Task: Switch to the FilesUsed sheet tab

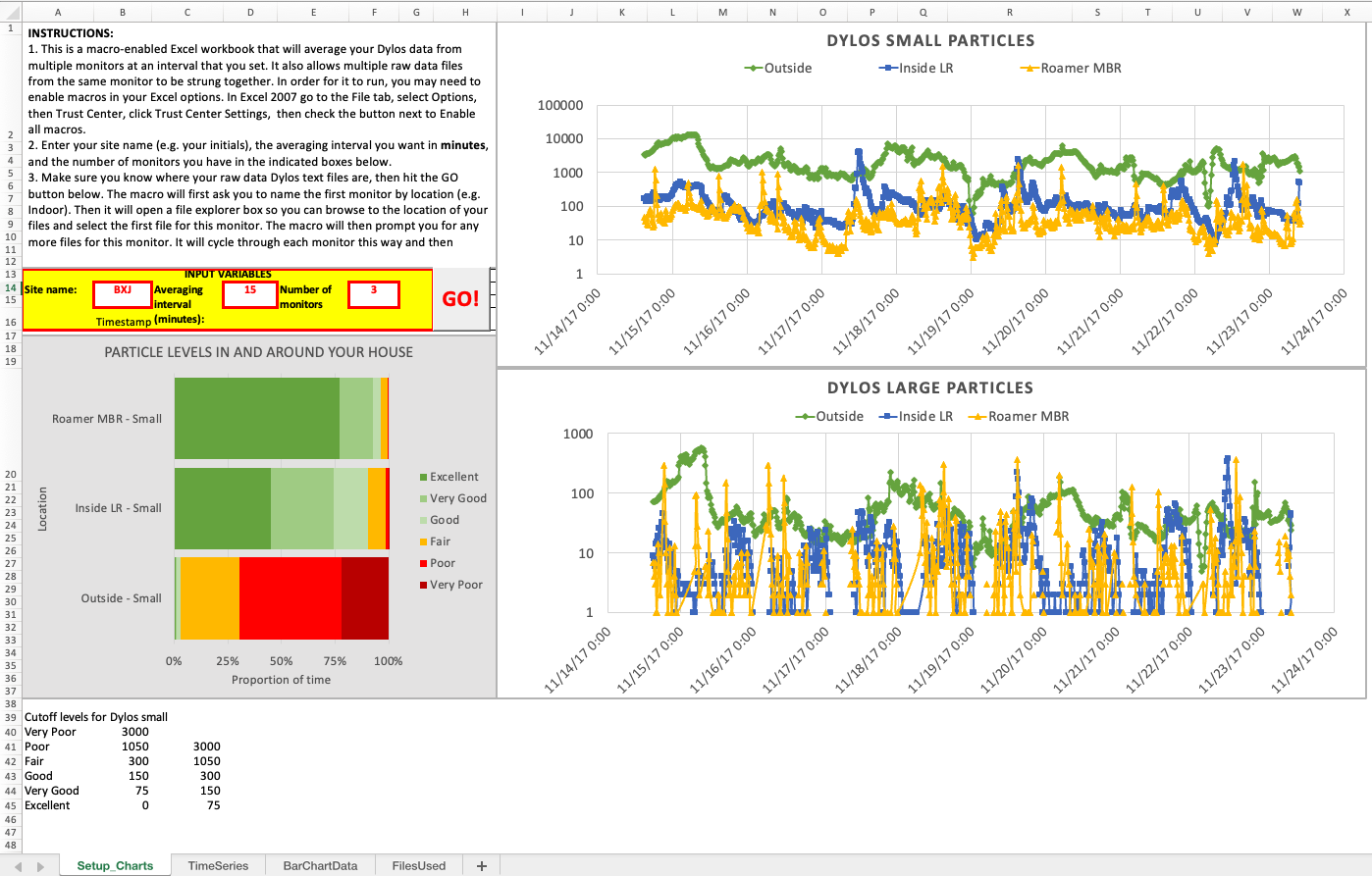Action: coord(418,865)
